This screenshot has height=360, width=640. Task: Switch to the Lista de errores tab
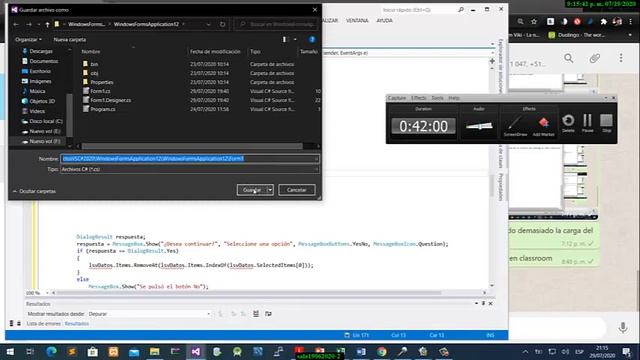pos(43,324)
